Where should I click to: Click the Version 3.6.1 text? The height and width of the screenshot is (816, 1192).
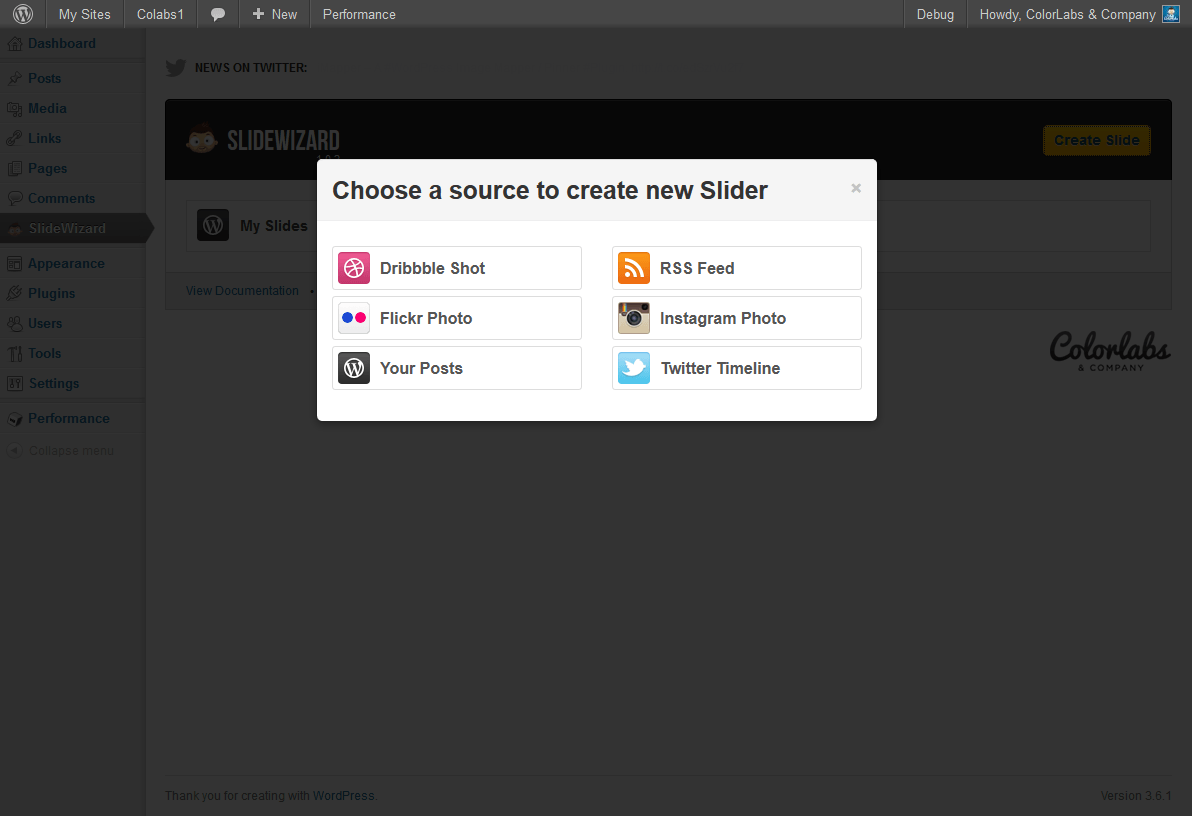point(1136,795)
